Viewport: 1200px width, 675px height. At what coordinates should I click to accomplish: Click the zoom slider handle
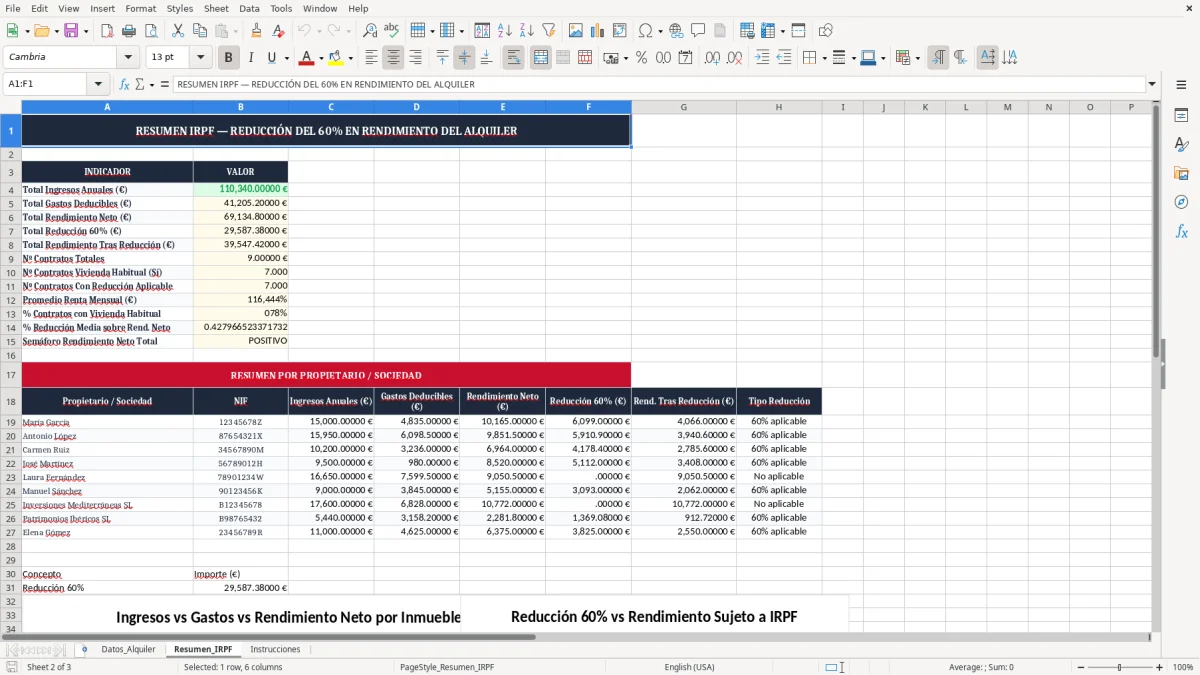[1120, 667]
